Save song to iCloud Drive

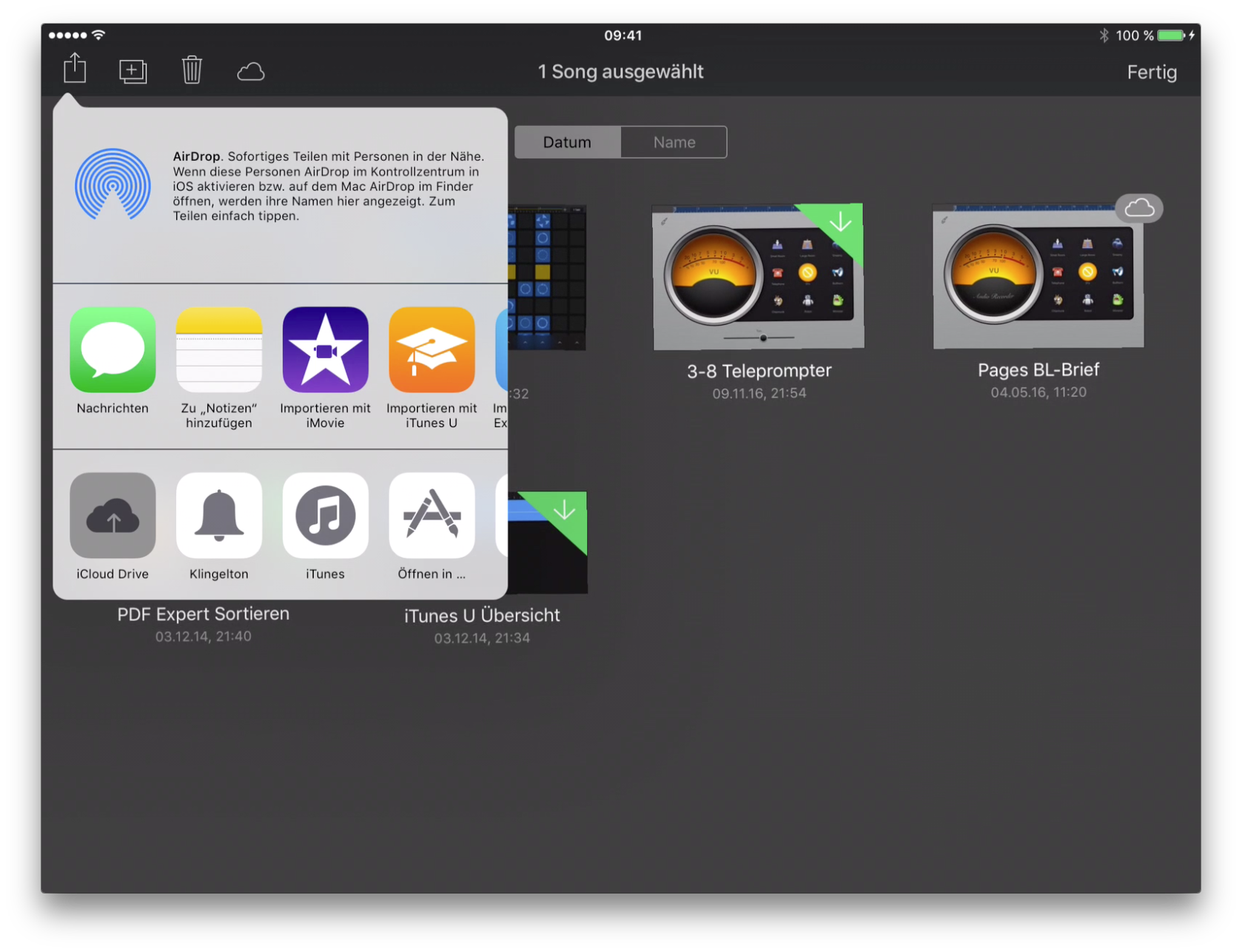113,516
